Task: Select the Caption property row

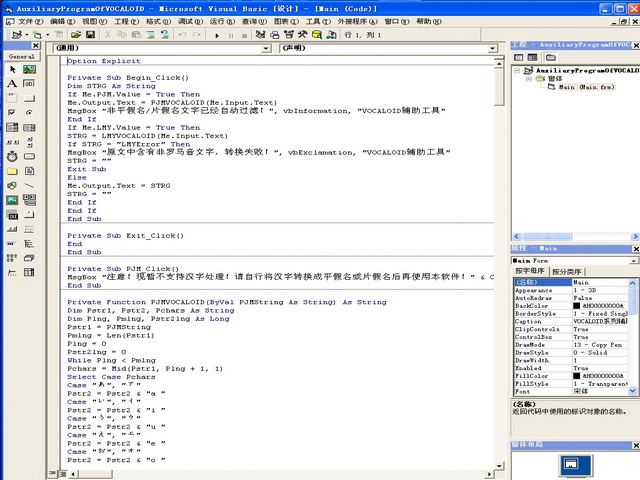Action: coord(571,321)
